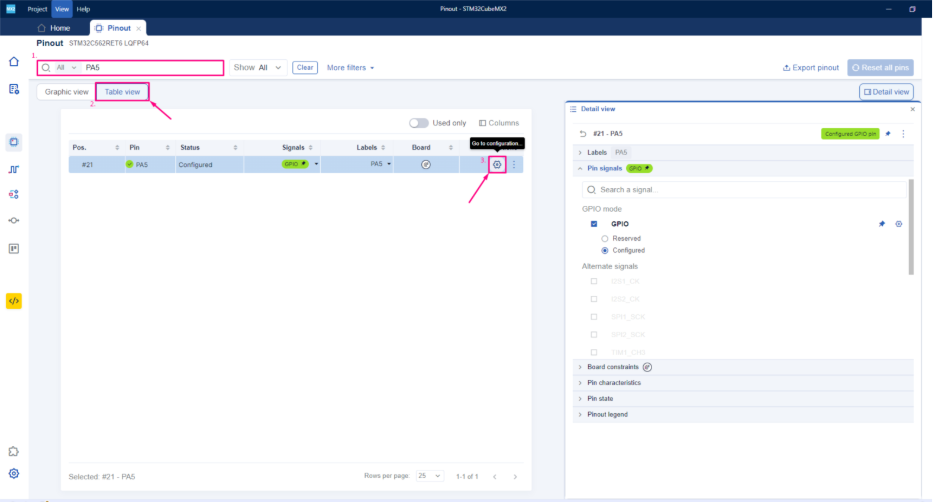Open the View menu
The image size is (933, 502).
(62, 9)
